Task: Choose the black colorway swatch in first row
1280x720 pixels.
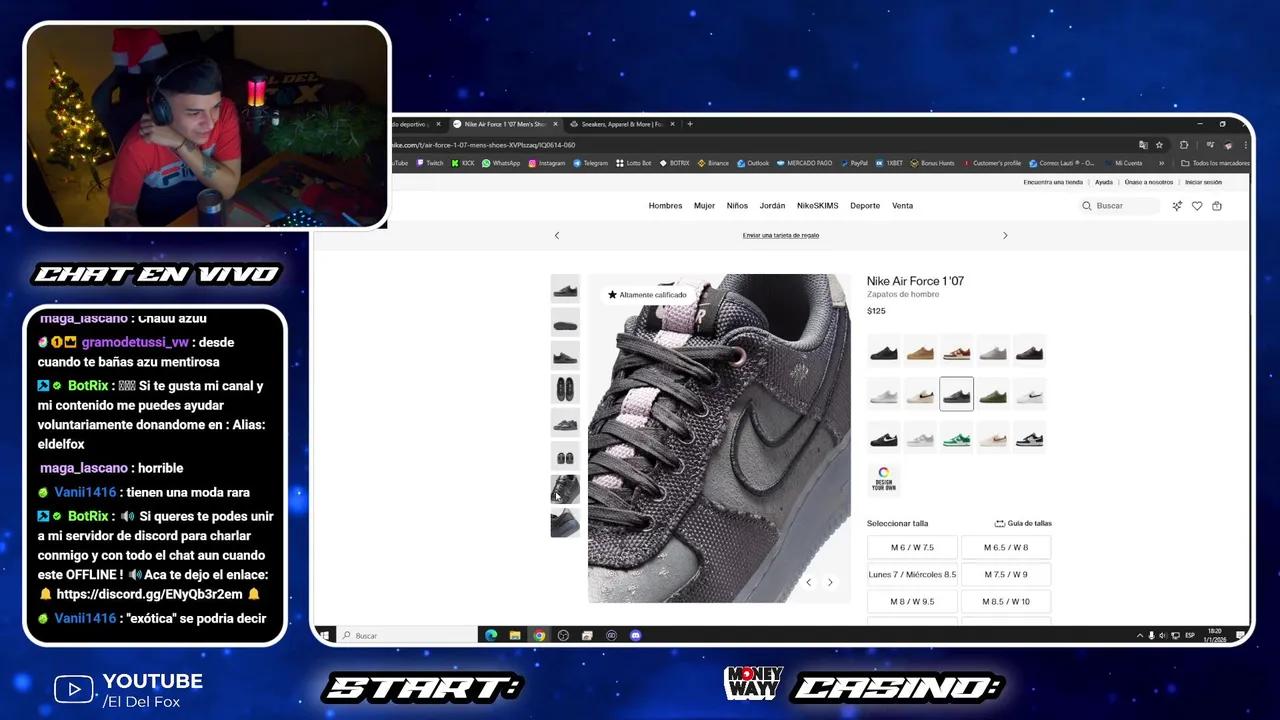Action: pyautogui.click(x=884, y=351)
